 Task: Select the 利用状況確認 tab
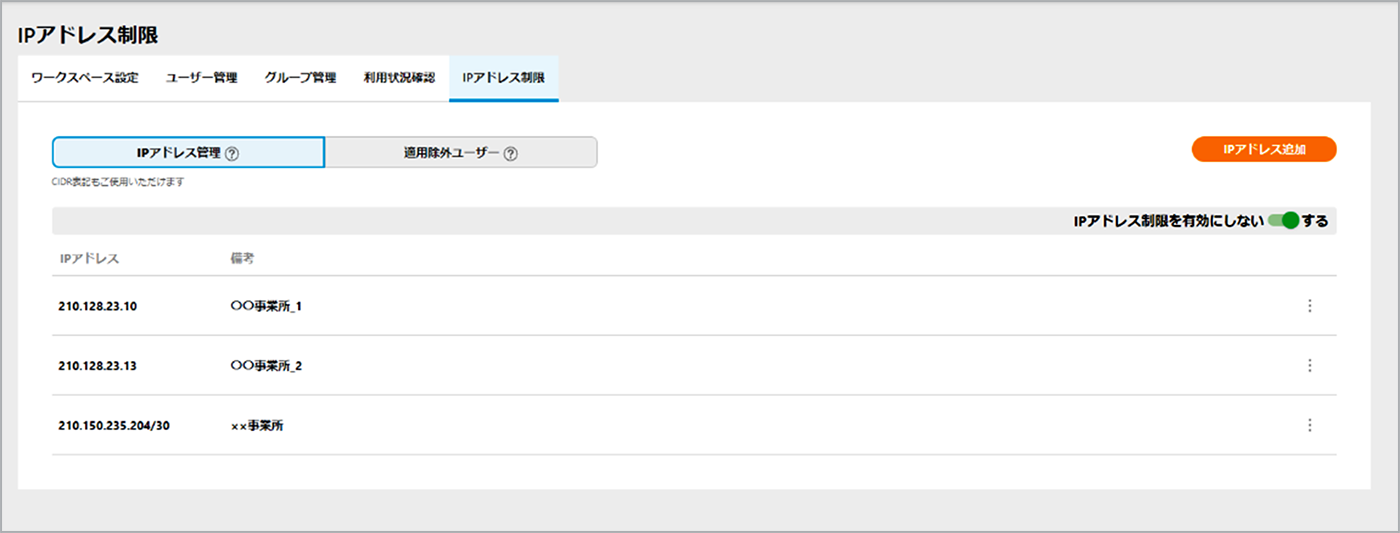coord(399,78)
